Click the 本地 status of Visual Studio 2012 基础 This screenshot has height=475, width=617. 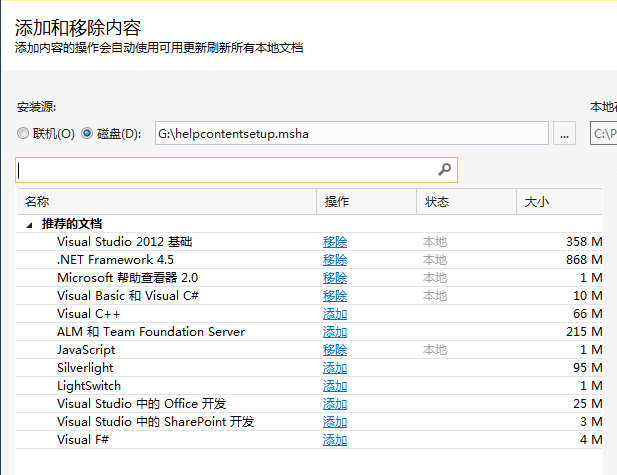[435, 242]
